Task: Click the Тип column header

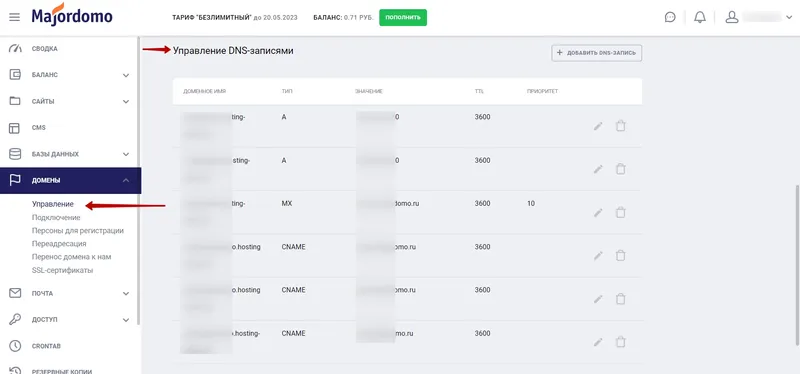Action: (287, 91)
